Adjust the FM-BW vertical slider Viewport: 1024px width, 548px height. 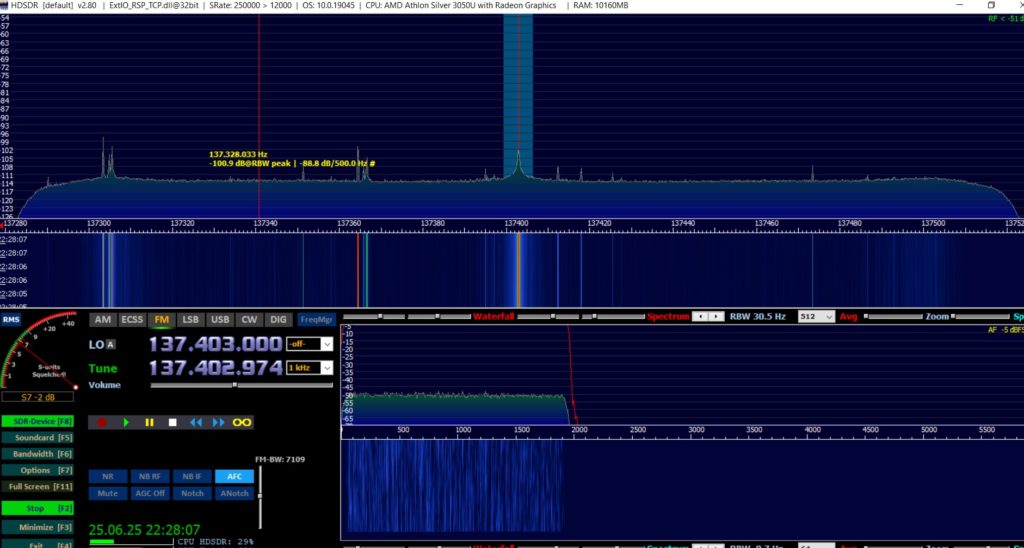260,496
